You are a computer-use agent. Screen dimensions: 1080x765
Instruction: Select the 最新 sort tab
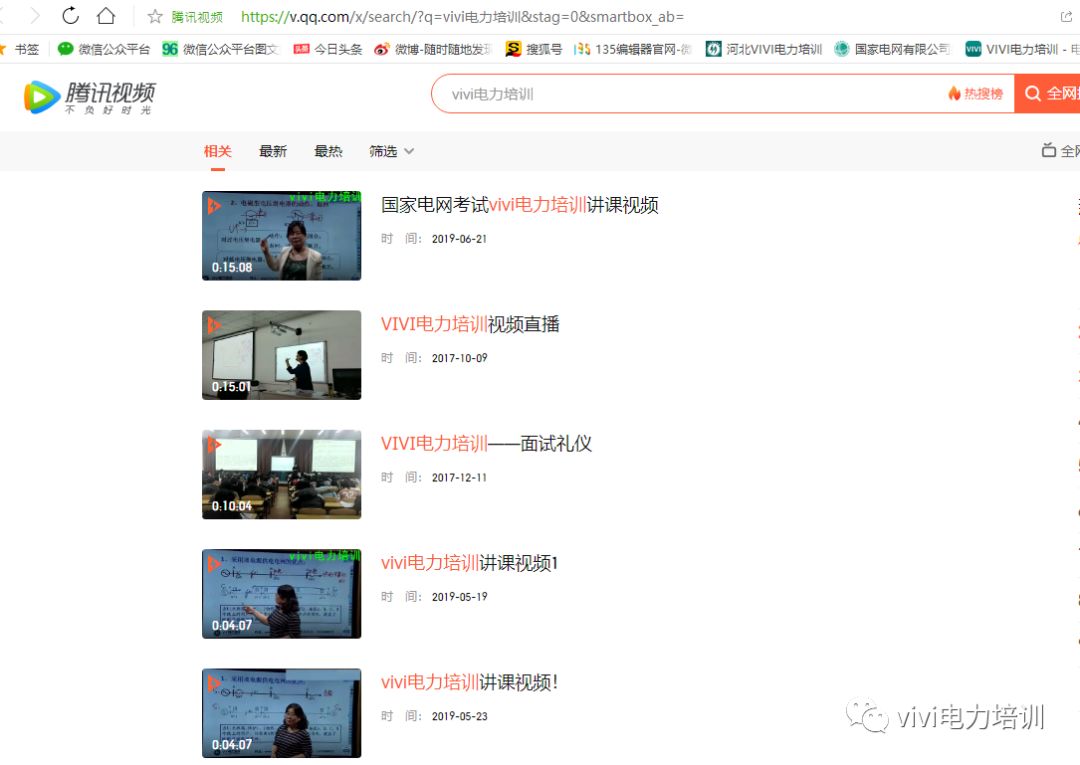273,151
